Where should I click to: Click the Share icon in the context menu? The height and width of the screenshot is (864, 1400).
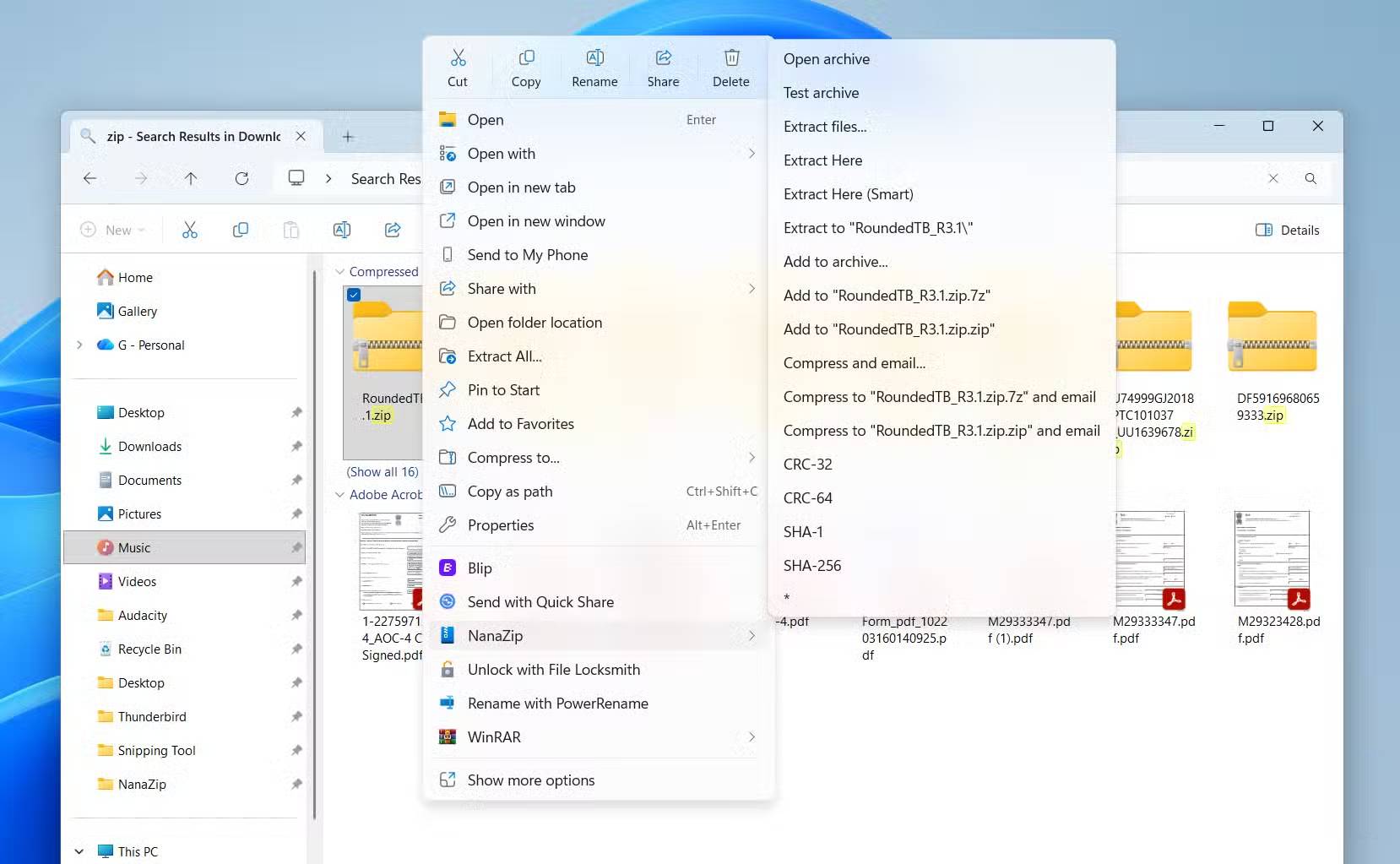662,66
